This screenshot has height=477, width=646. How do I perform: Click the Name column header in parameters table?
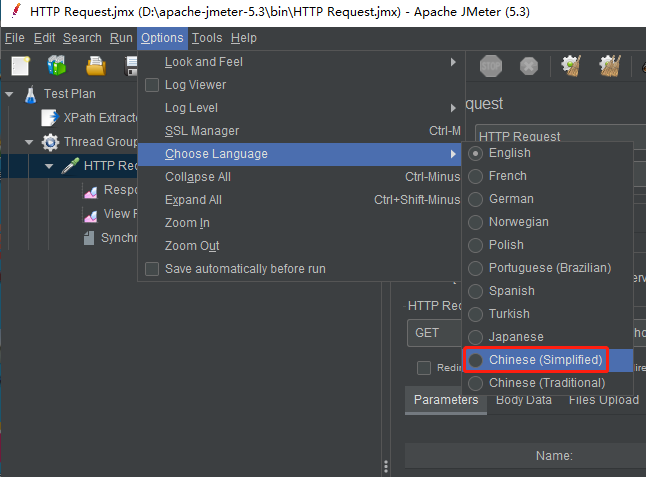[x=554, y=456]
